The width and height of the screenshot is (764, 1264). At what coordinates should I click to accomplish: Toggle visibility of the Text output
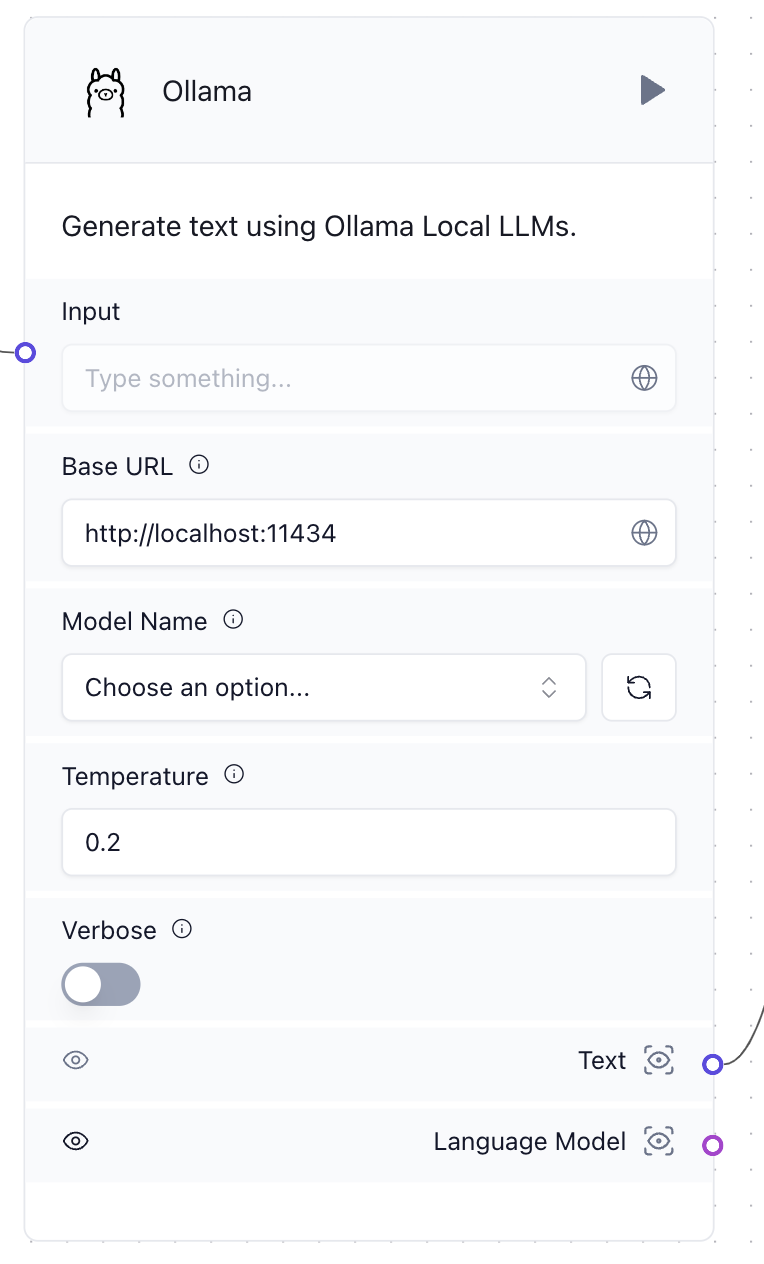tap(76, 1060)
